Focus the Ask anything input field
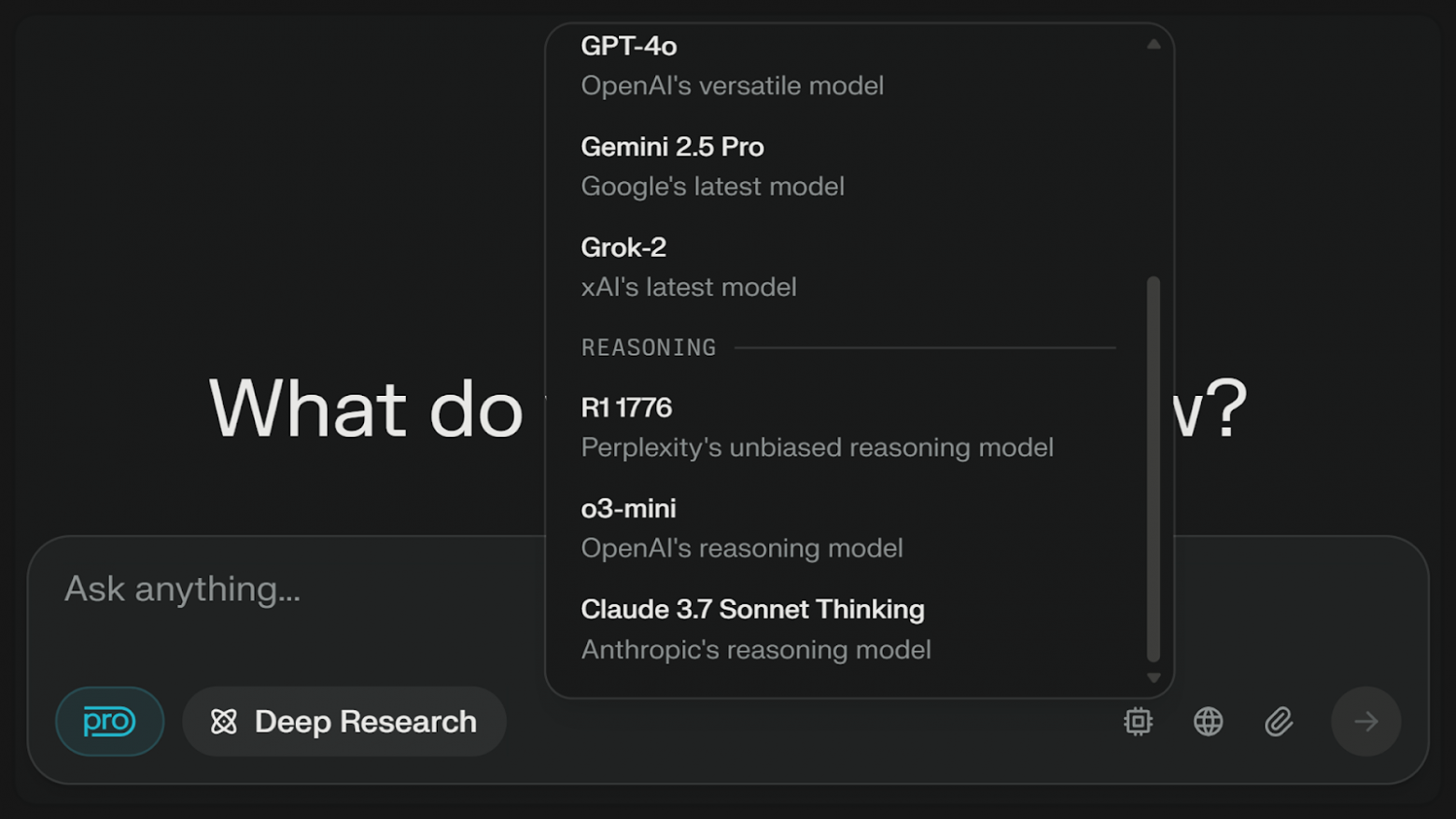Screen dimensions: 1456x819 coord(280,589)
